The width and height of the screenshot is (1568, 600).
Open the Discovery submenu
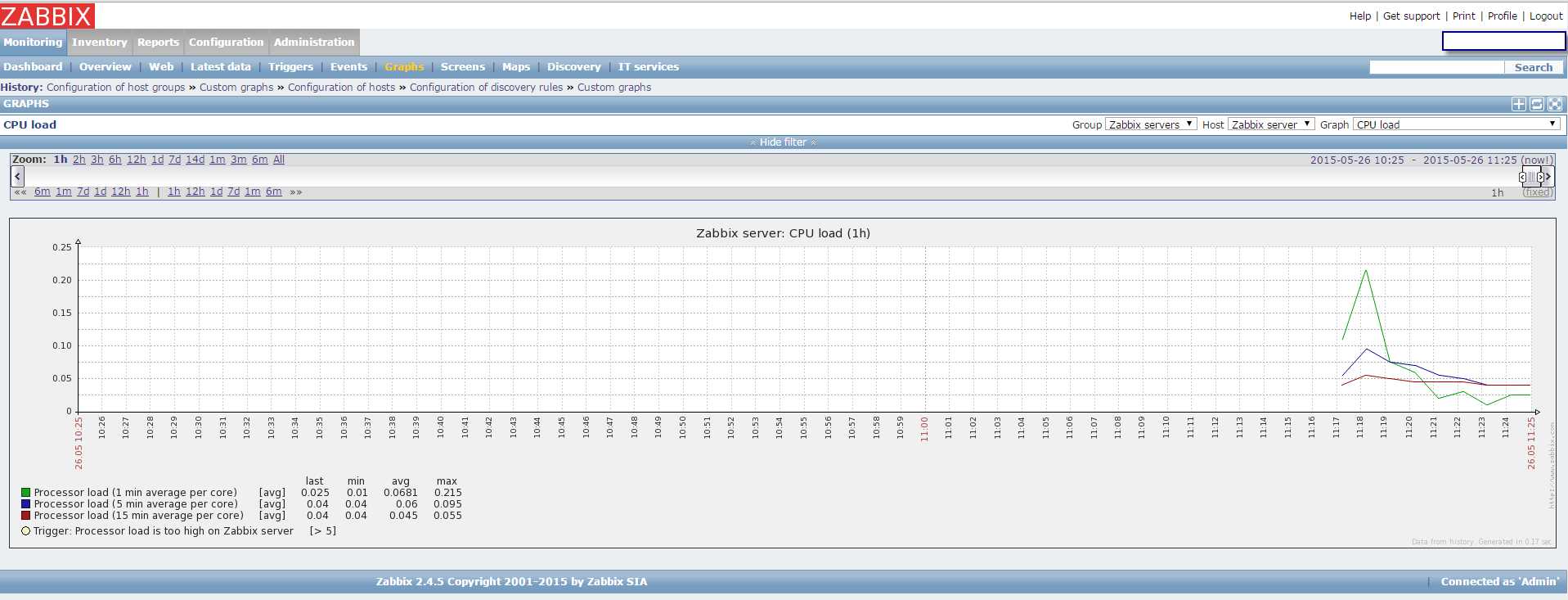[573, 67]
